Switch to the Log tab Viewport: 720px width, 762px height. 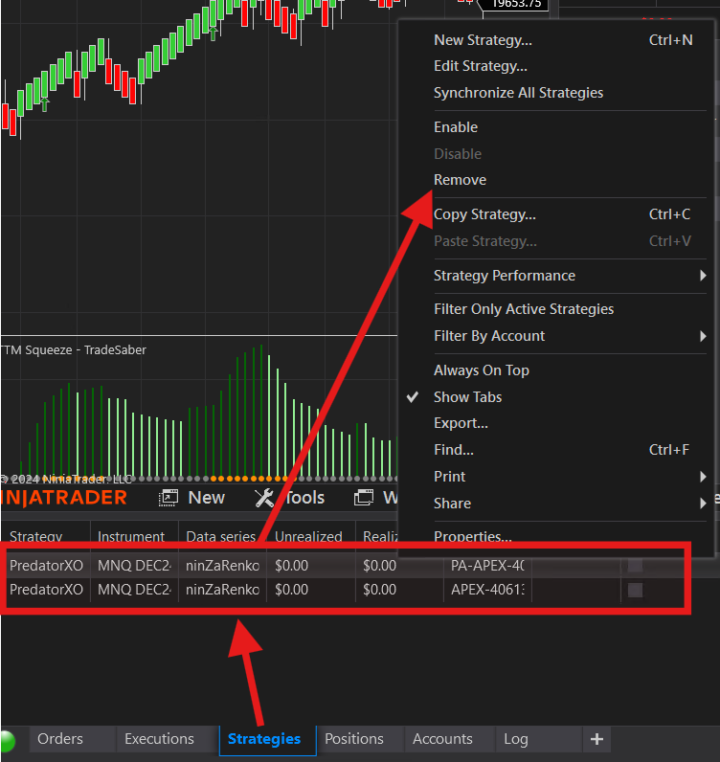[516, 739]
